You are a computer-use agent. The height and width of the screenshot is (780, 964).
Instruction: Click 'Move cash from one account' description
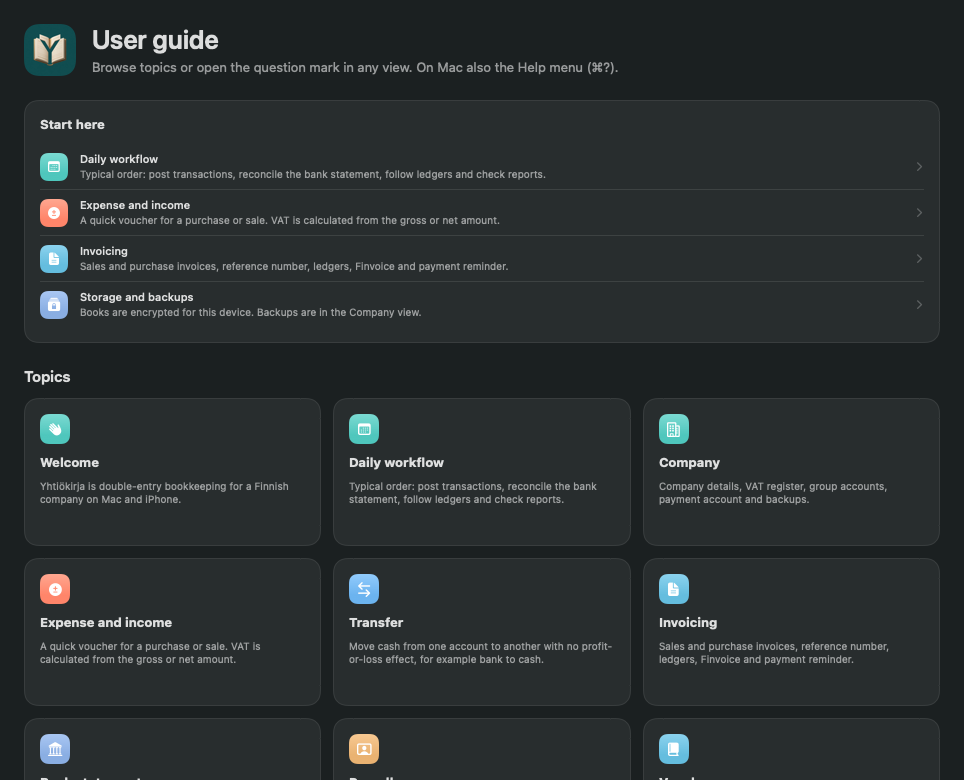(x=480, y=653)
